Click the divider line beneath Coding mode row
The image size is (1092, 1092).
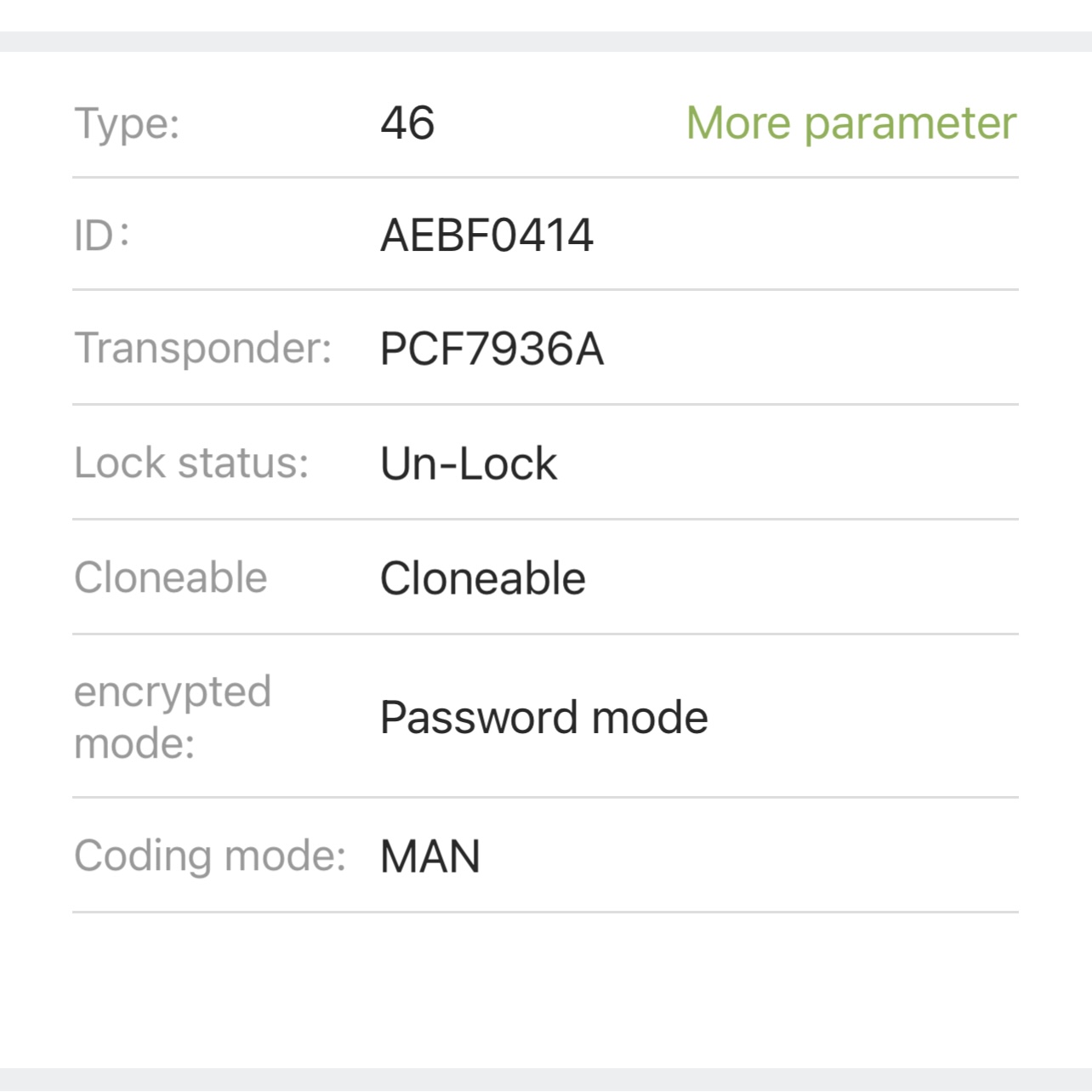point(546,913)
